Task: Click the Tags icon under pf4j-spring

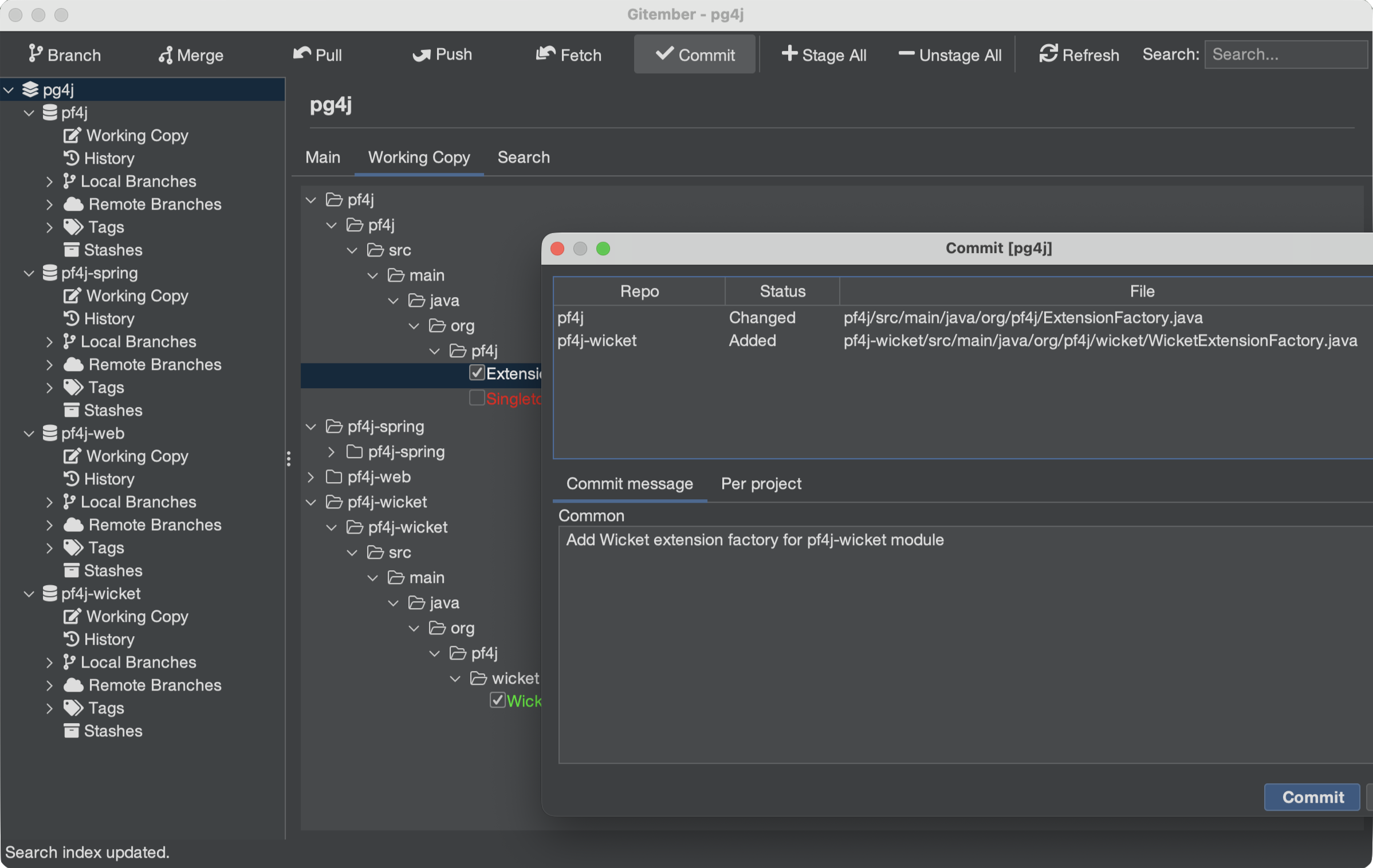Action: pos(73,387)
